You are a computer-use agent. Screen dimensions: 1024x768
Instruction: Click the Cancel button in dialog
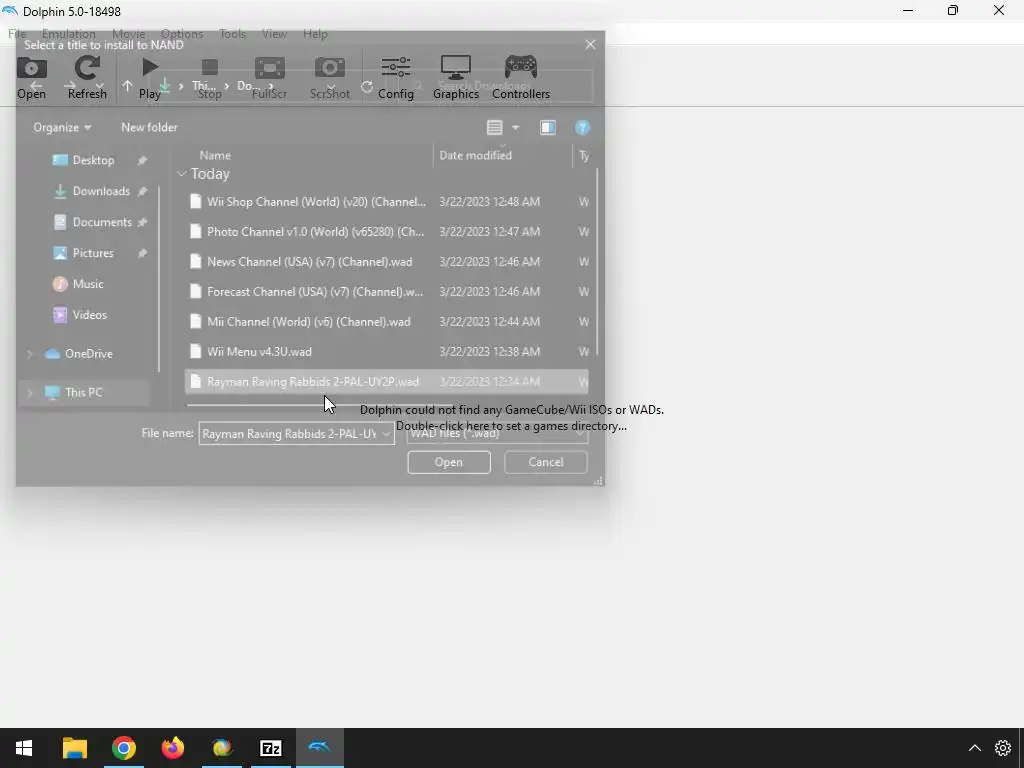(x=545, y=462)
